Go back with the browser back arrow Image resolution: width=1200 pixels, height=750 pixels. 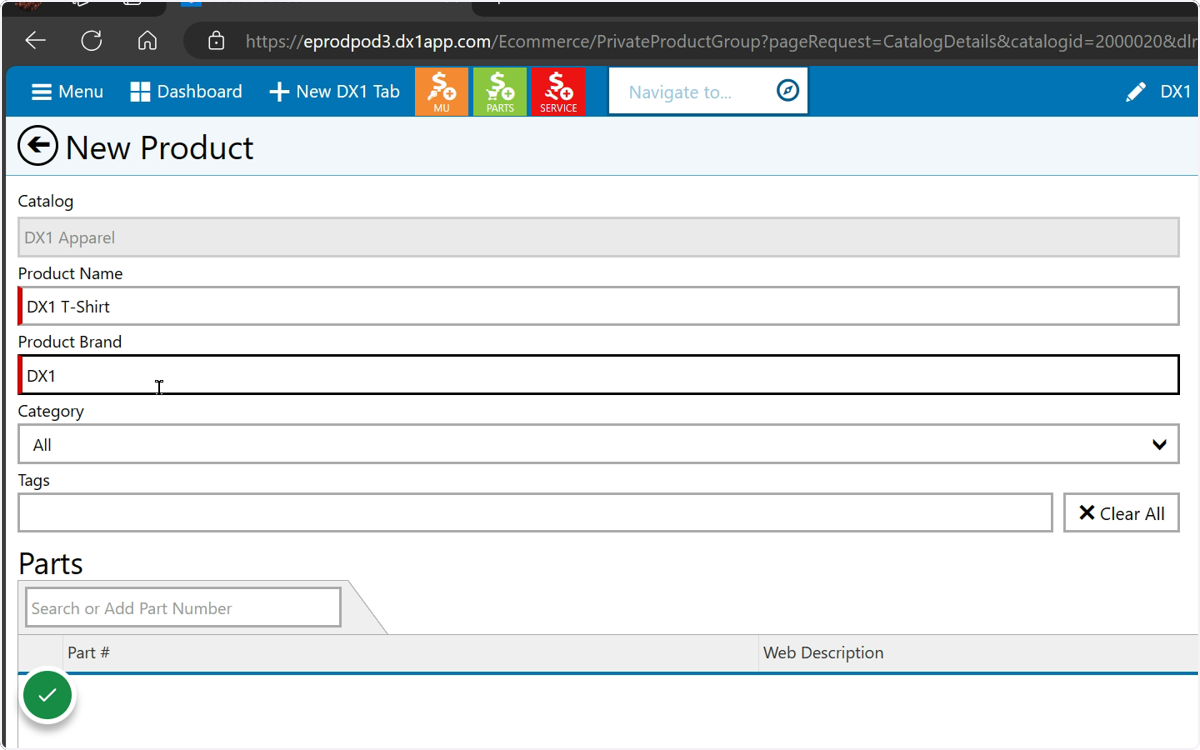pos(36,41)
